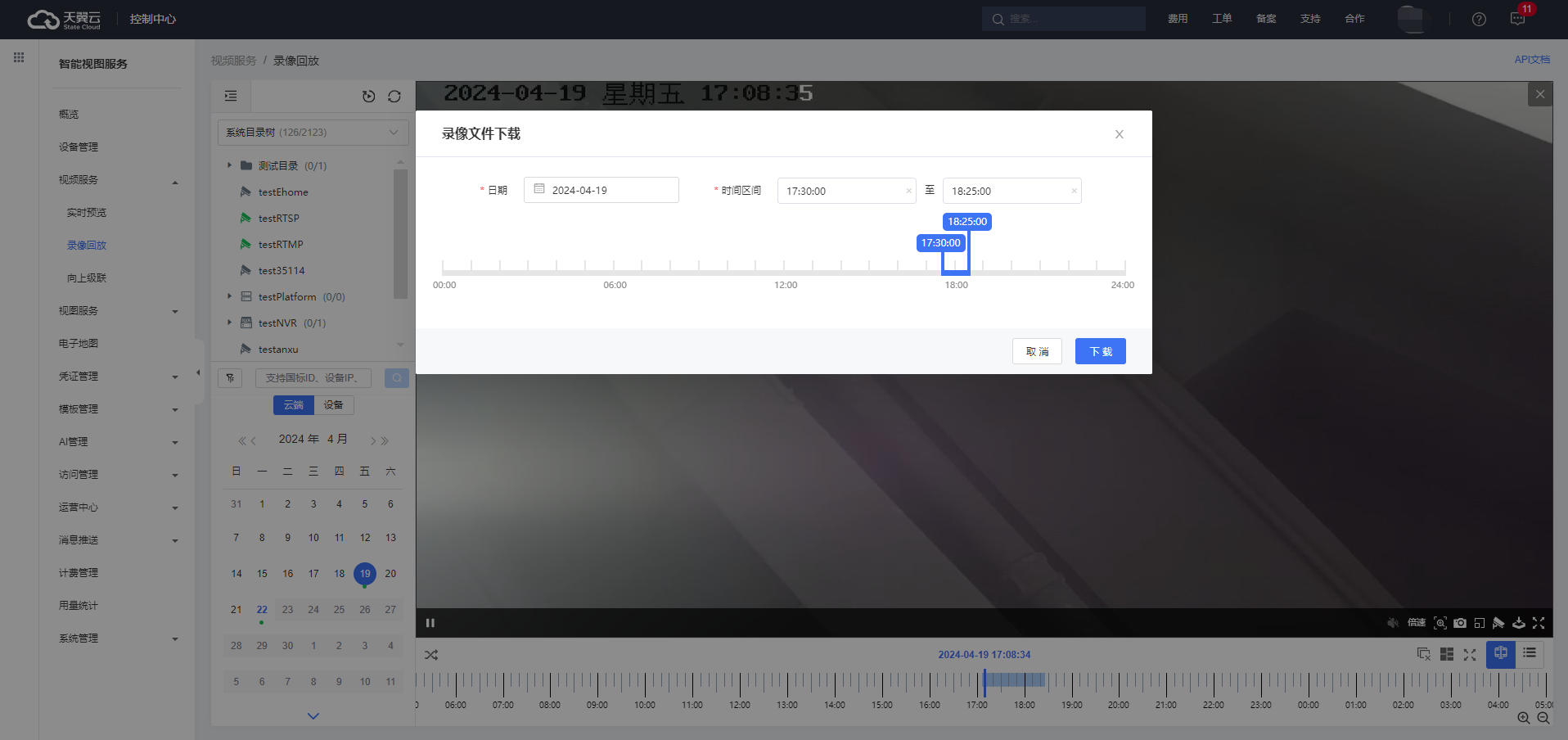Screen dimensions: 1568x740
Task: Expand the testPlatform node
Action: (229, 296)
